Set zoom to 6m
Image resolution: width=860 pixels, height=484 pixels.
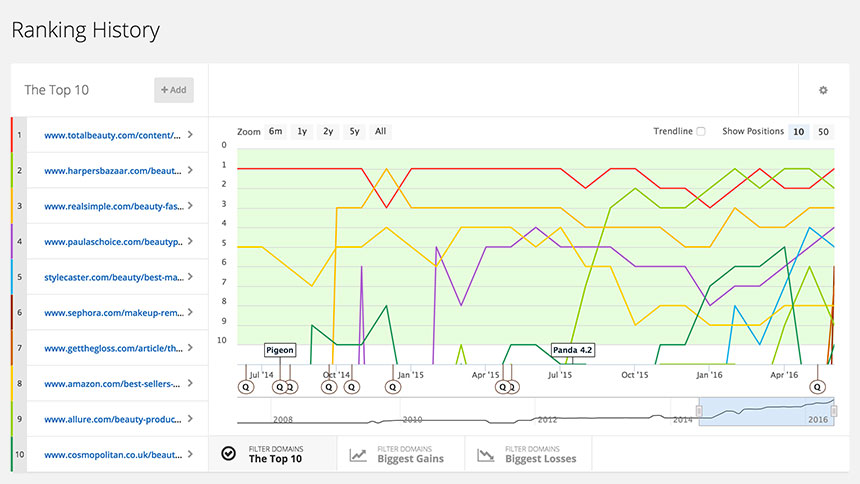pyautogui.click(x=275, y=132)
